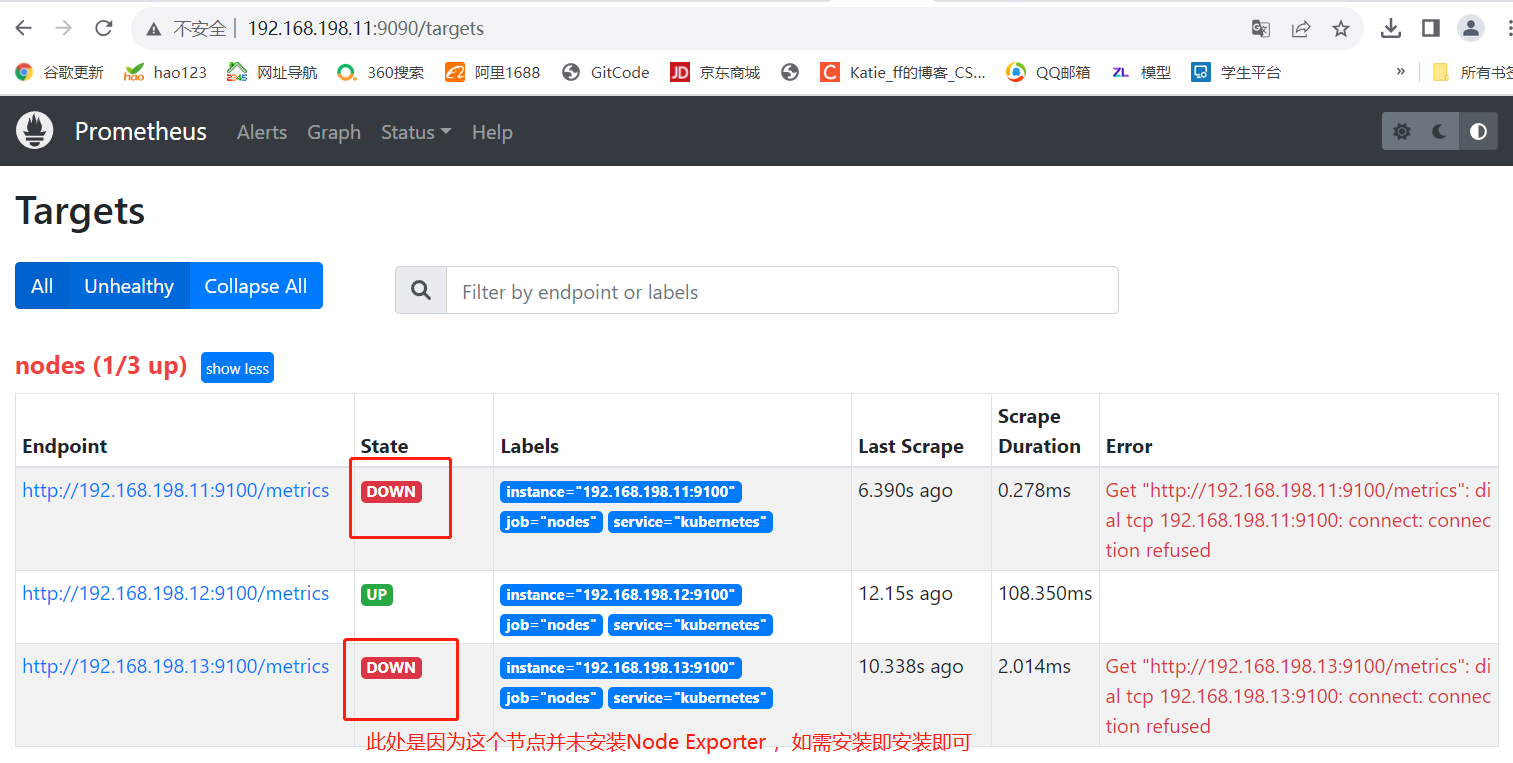Screen dimensions: 1513x763
Task: Click the browser back arrow
Action: (x=24, y=28)
